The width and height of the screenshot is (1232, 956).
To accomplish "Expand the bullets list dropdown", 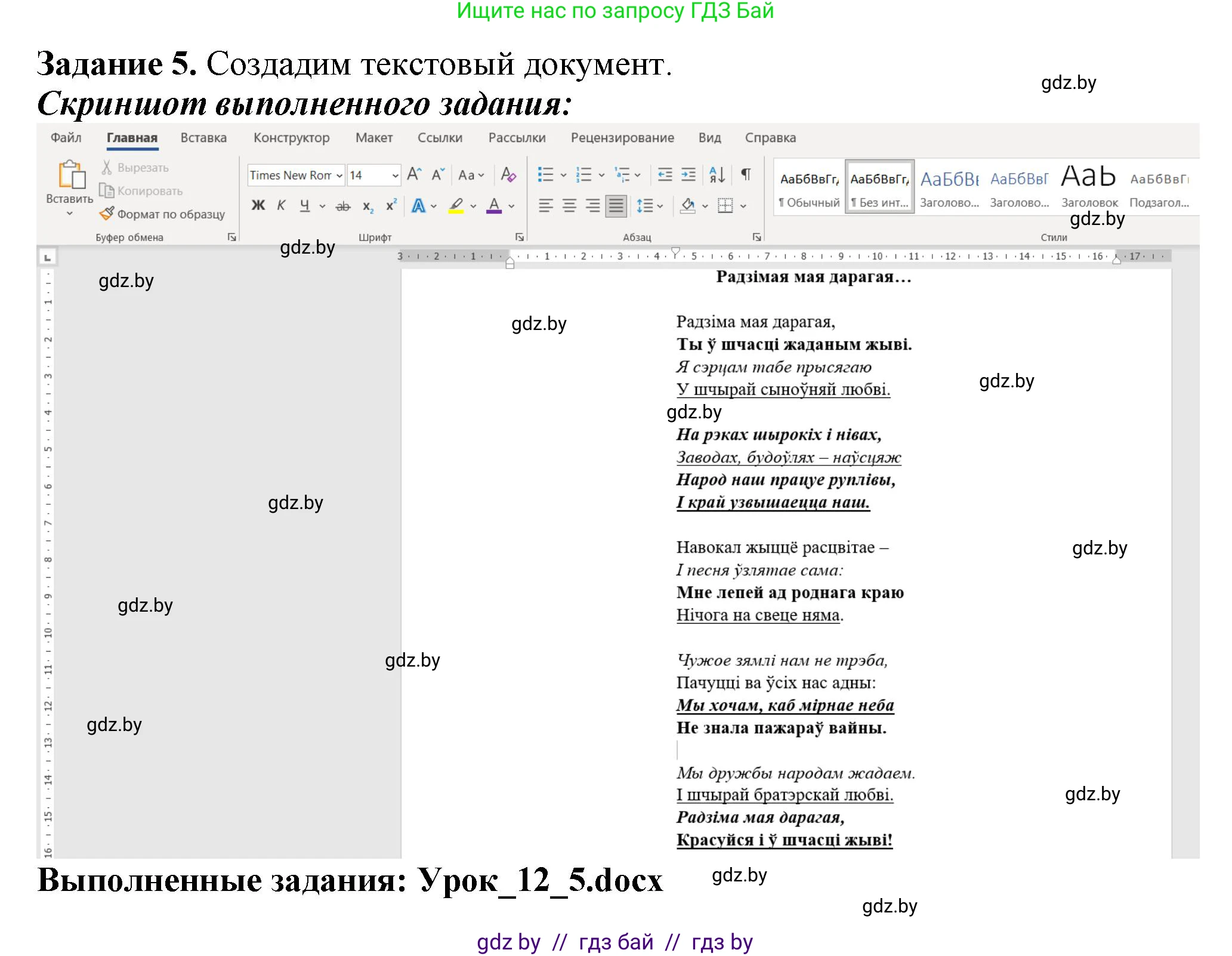I will (563, 175).
